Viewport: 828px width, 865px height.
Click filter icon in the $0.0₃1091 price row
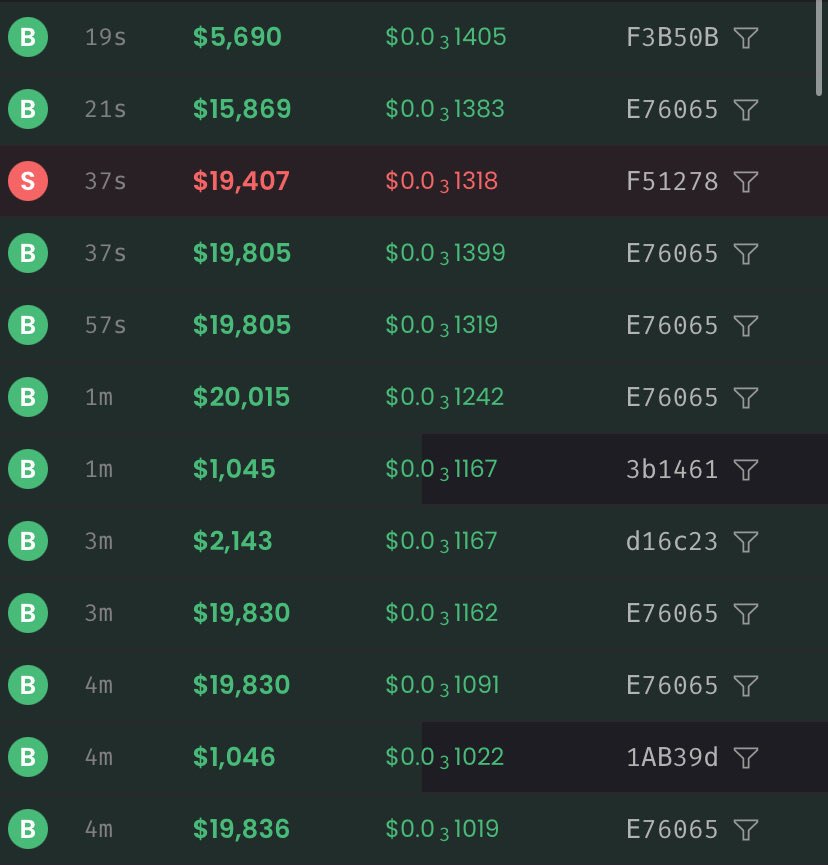(x=746, y=685)
